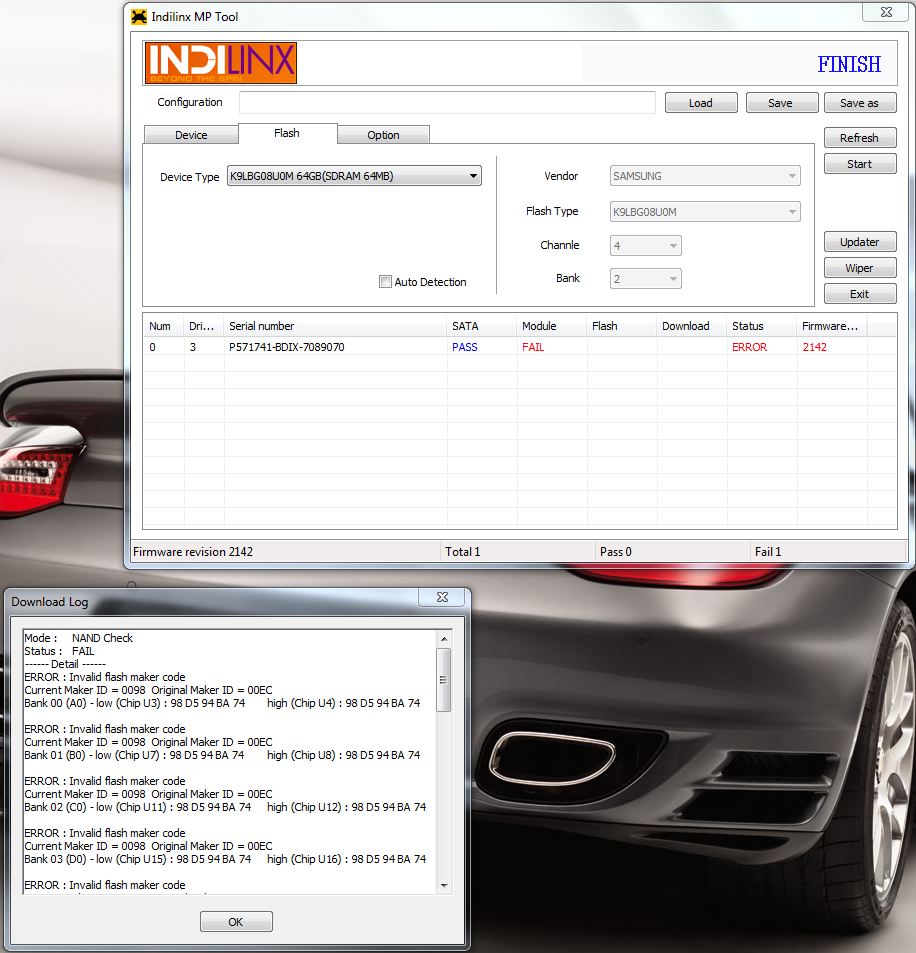Open the Device Type dropdown
Image resolution: width=916 pixels, height=953 pixels.
(x=354, y=176)
